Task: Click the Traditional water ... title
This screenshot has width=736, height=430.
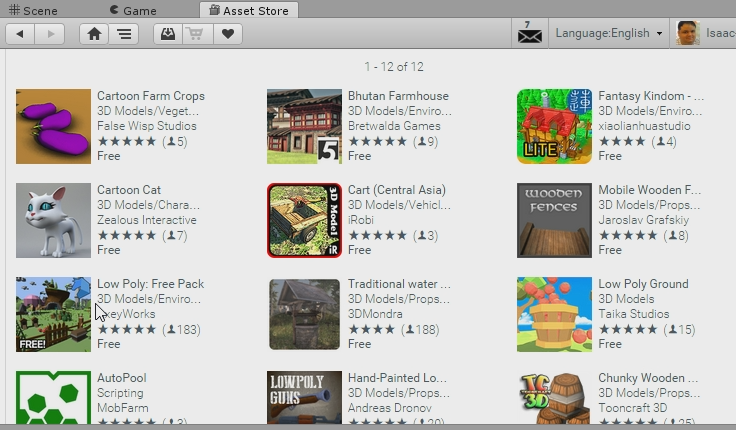Action: 399,284
